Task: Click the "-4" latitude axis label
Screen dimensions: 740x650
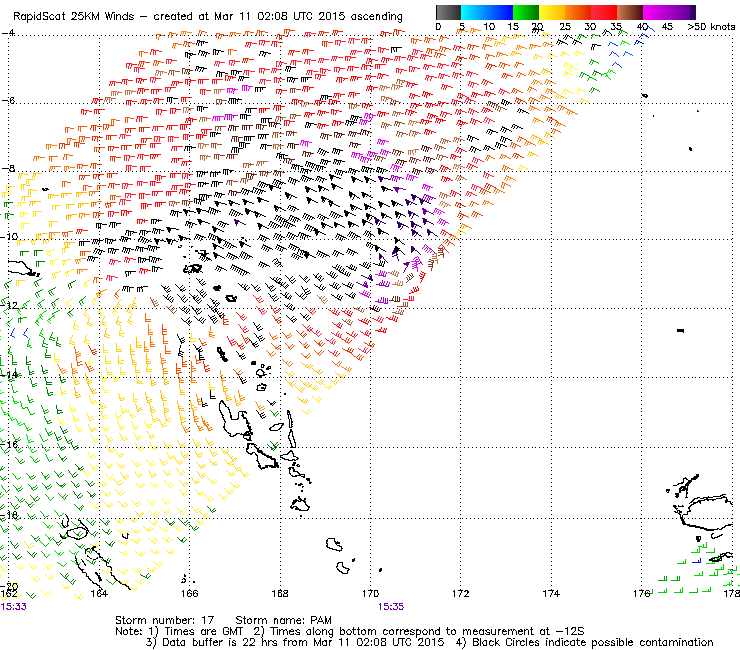Action: click(8, 33)
